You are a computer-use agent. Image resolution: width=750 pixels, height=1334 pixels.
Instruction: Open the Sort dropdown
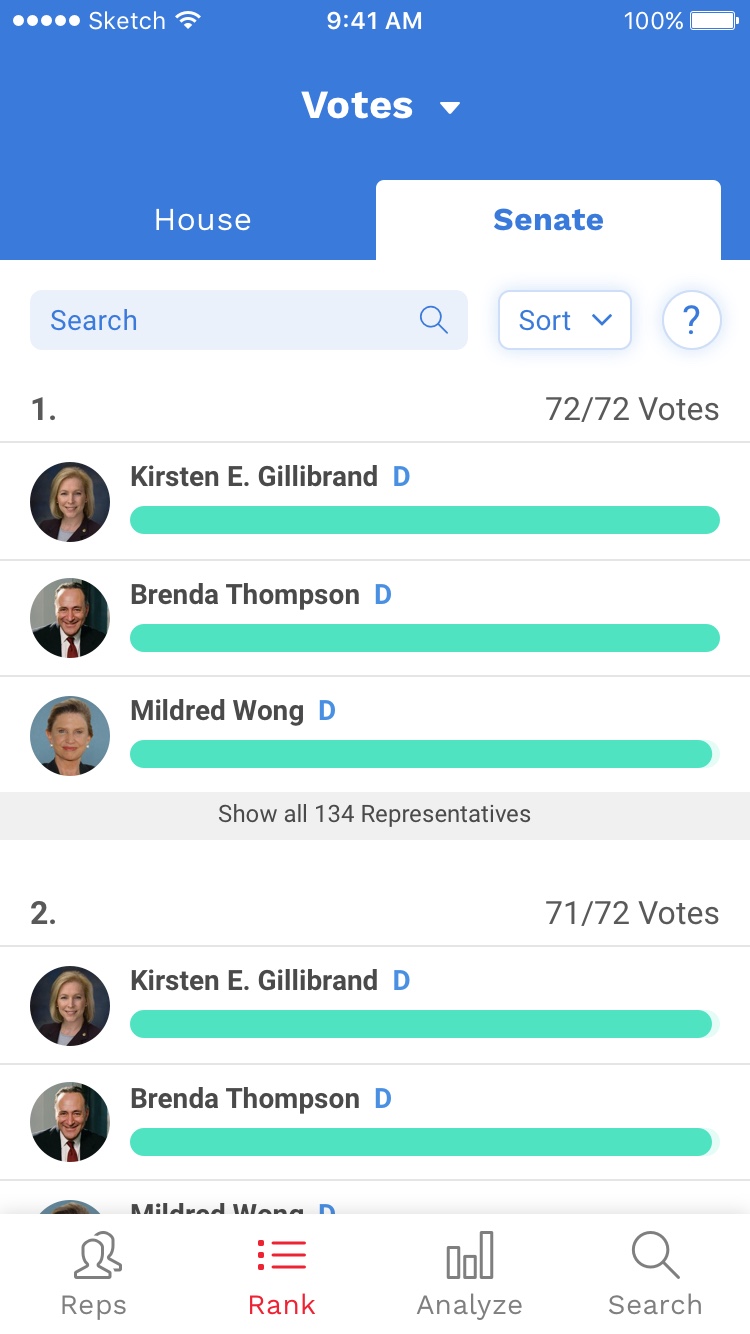pos(564,320)
